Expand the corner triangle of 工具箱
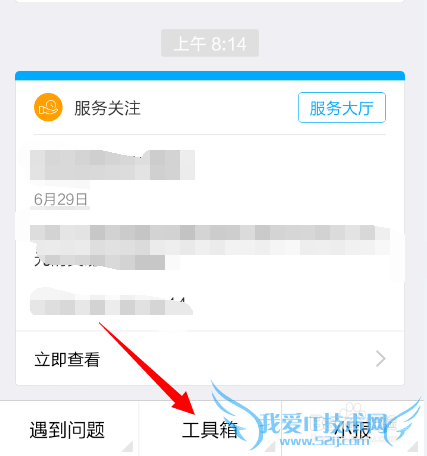 271,446
